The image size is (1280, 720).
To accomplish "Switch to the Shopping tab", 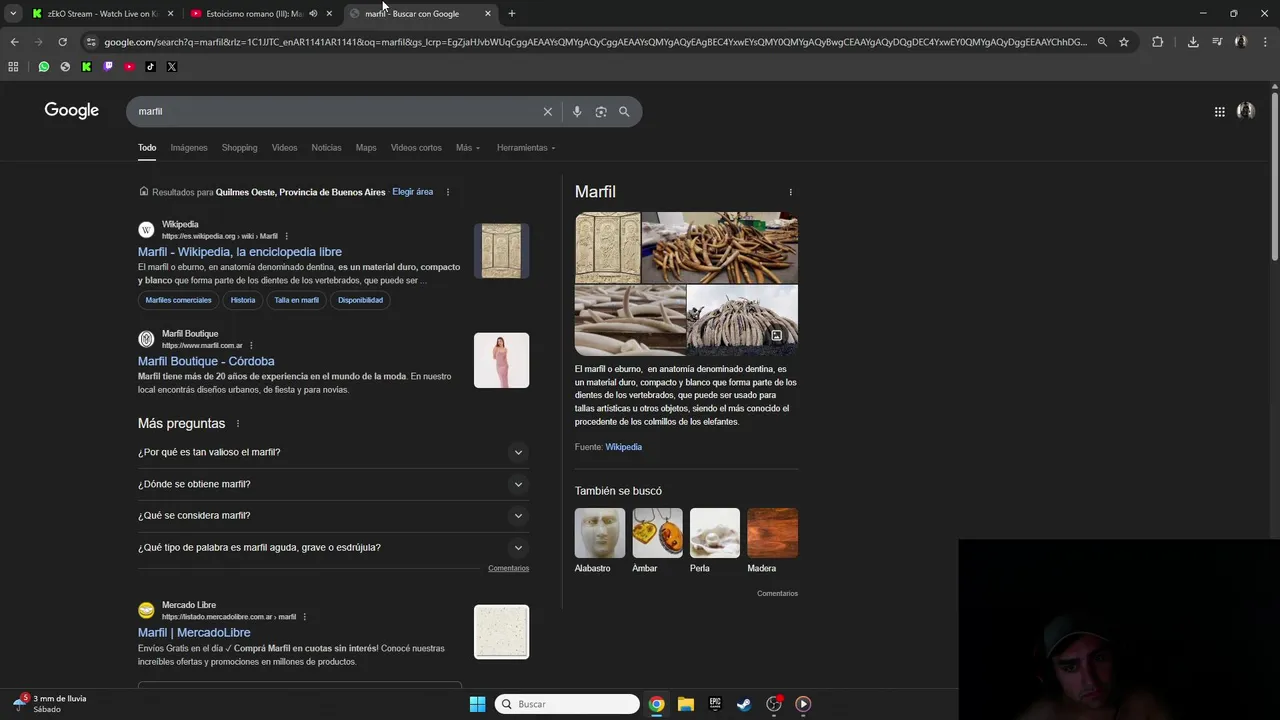I will [x=239, y=148].
